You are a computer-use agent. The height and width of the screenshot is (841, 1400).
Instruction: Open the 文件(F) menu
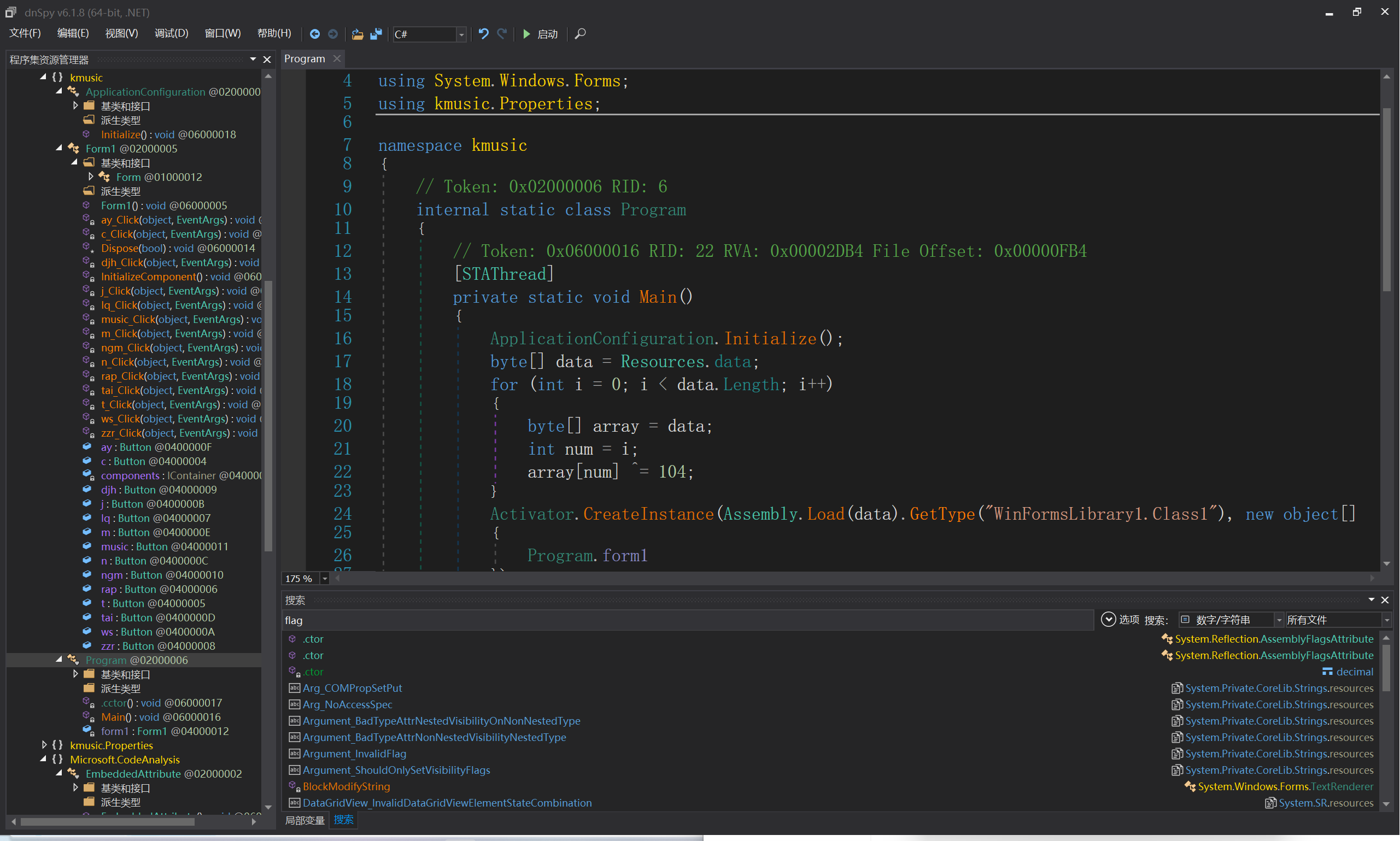25,33
